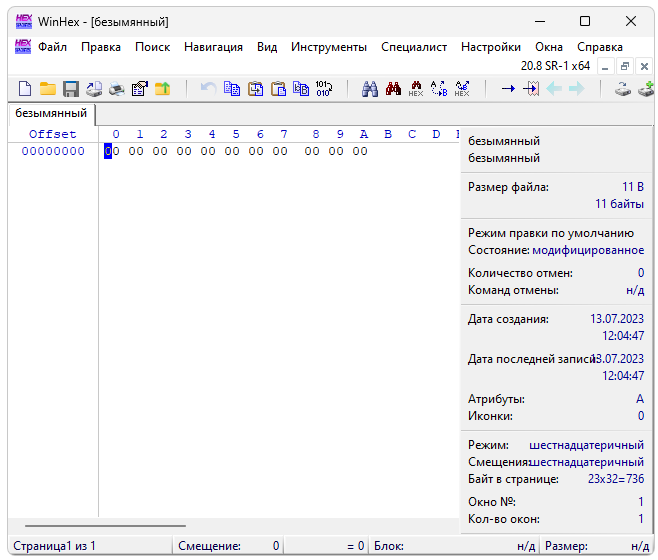
Task: Open the Окна menu
Action: point(548,47)
